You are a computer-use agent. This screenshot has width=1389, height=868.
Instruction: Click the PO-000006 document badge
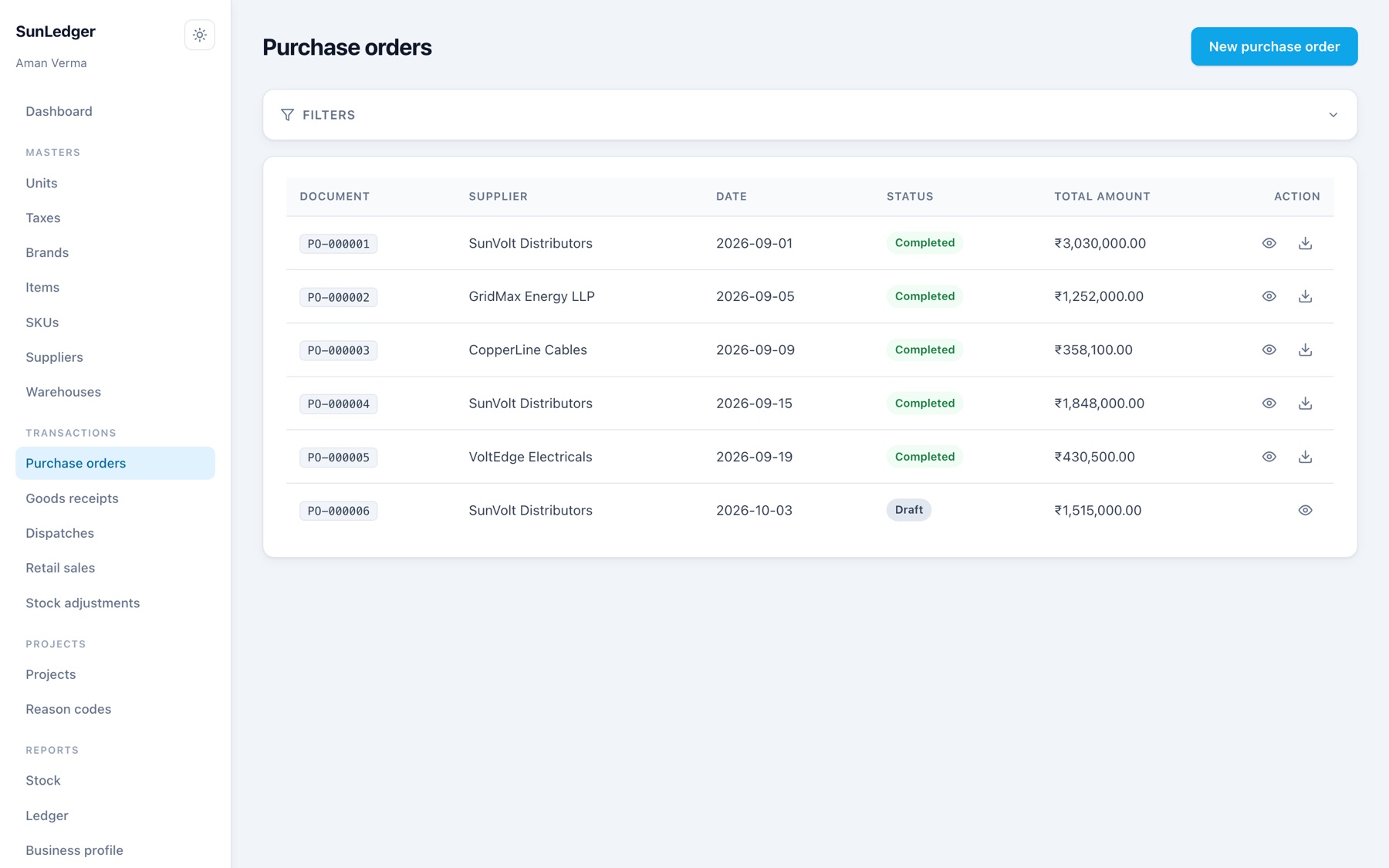338,511
